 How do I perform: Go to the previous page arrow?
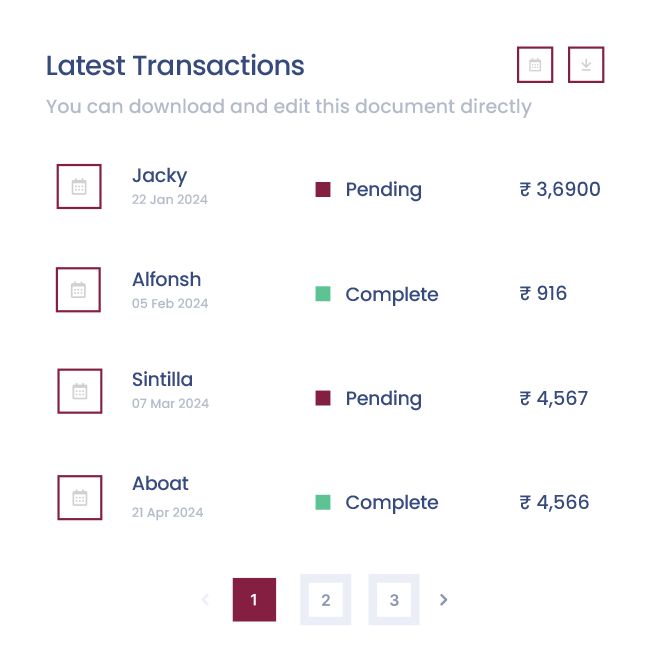205,600
